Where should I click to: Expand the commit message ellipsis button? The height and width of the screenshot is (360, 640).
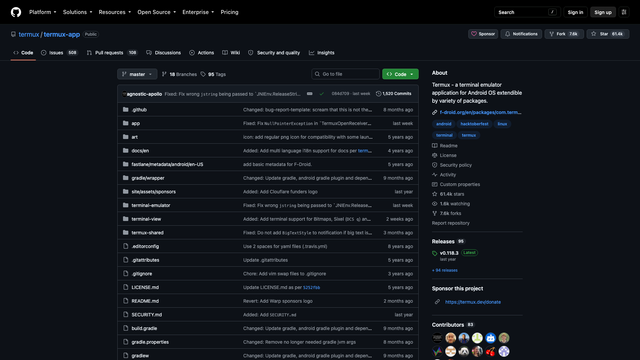click(x=310, y=94)
